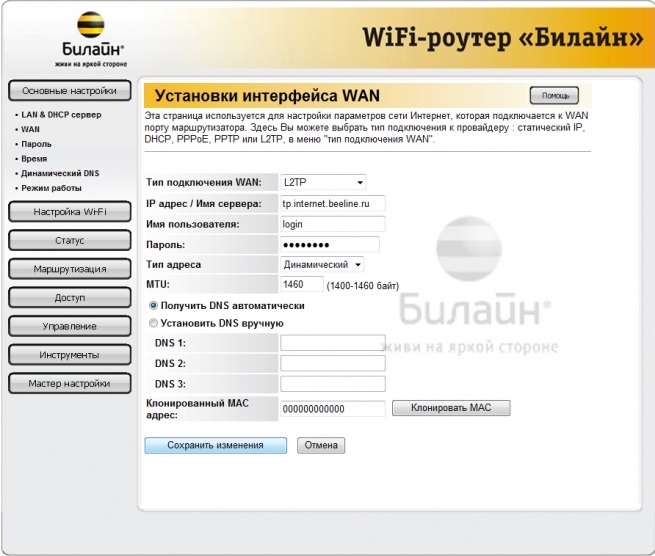Expand the Тип адреса dropdown

pyautogui.click(x=322, y=264)
